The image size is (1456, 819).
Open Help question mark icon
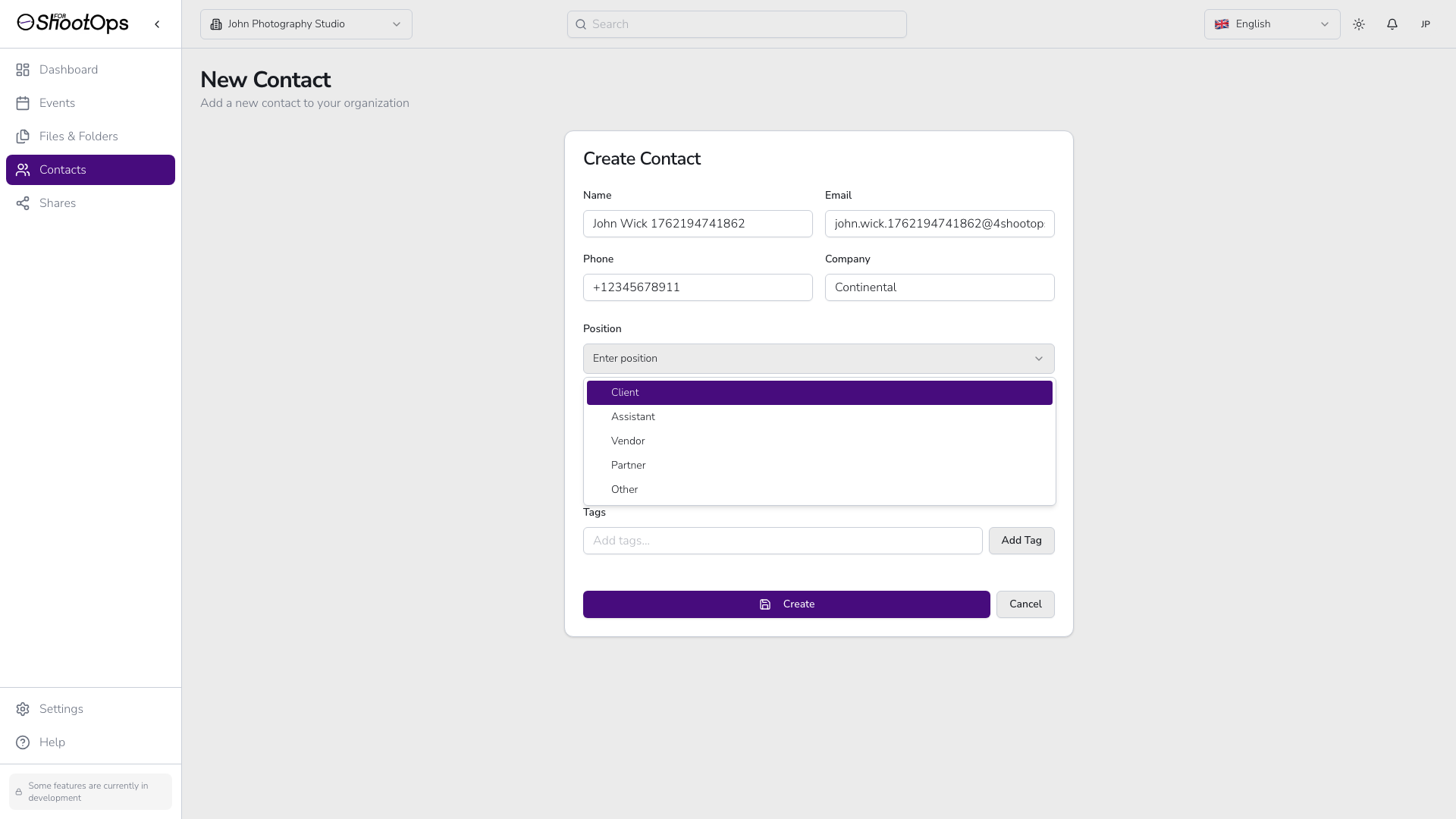tap(23, 742)
